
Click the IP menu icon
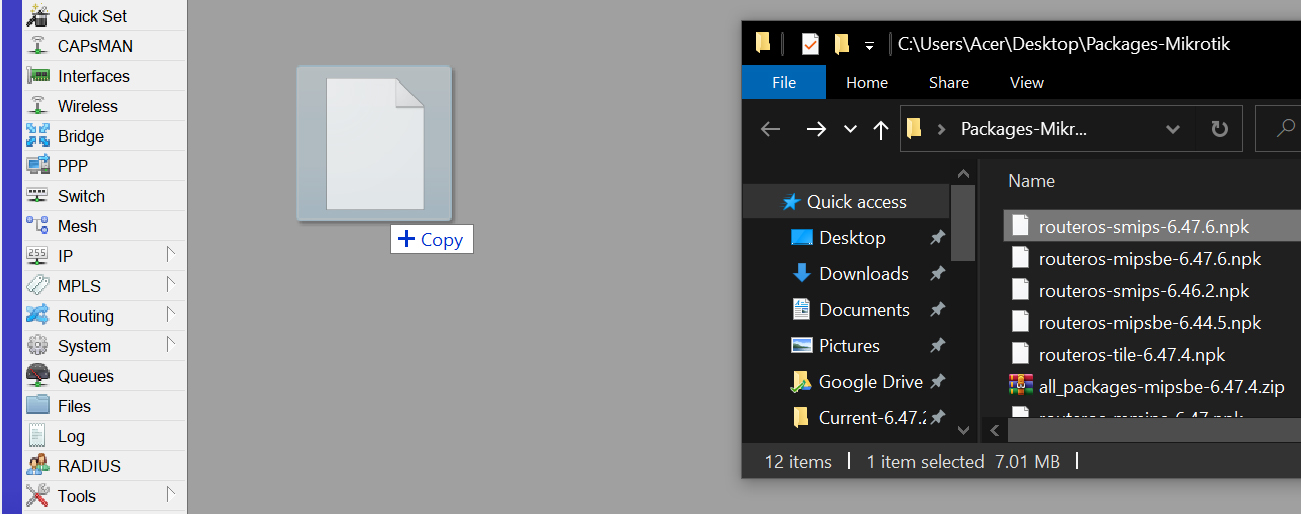tap(38, 256)
